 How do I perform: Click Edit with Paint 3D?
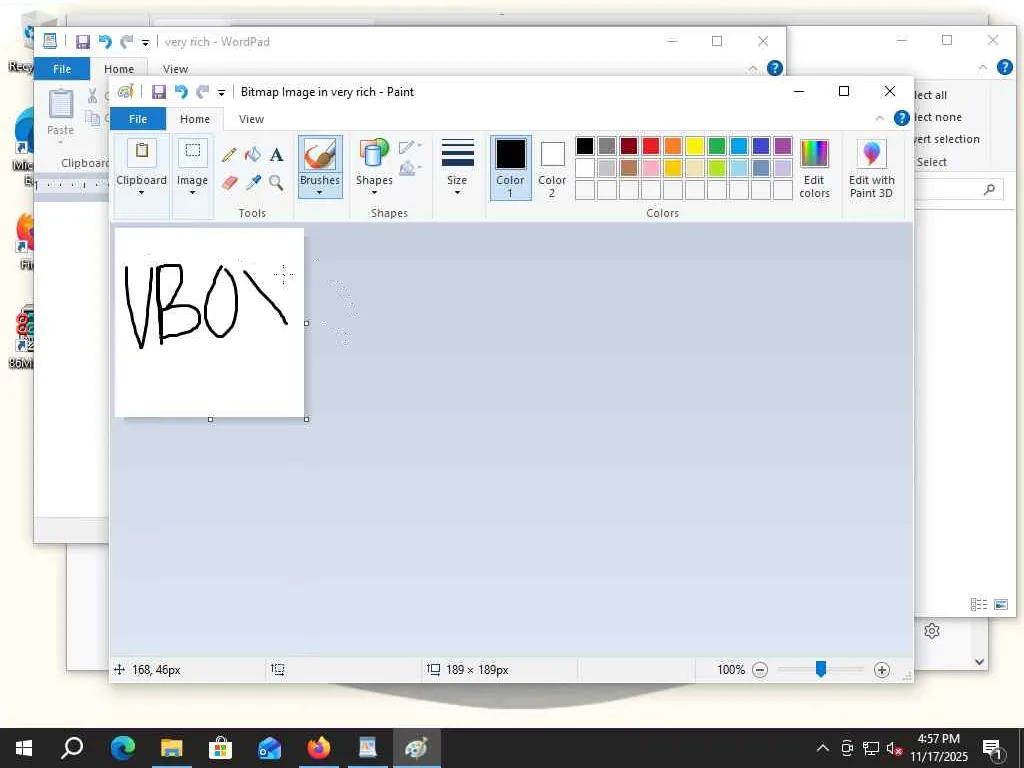[x=871, y=168]
